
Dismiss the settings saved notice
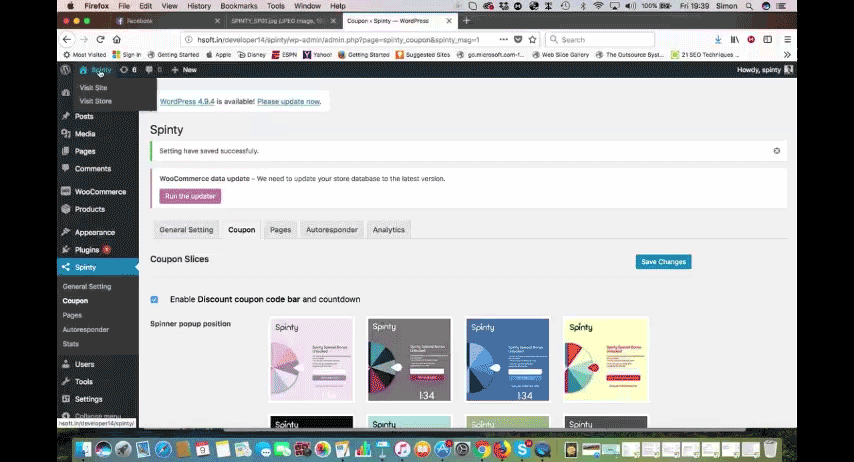(777, 151)
